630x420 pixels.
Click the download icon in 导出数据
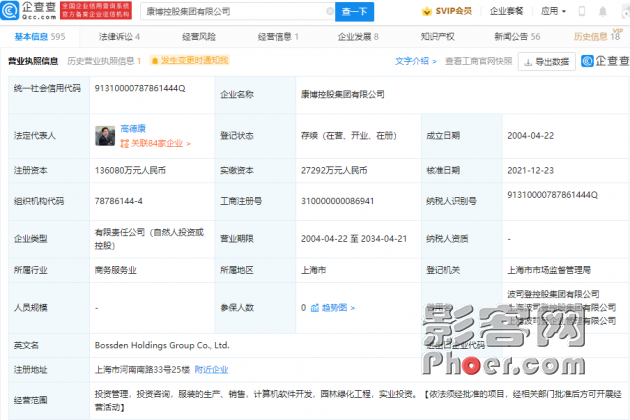pos(528,62)
